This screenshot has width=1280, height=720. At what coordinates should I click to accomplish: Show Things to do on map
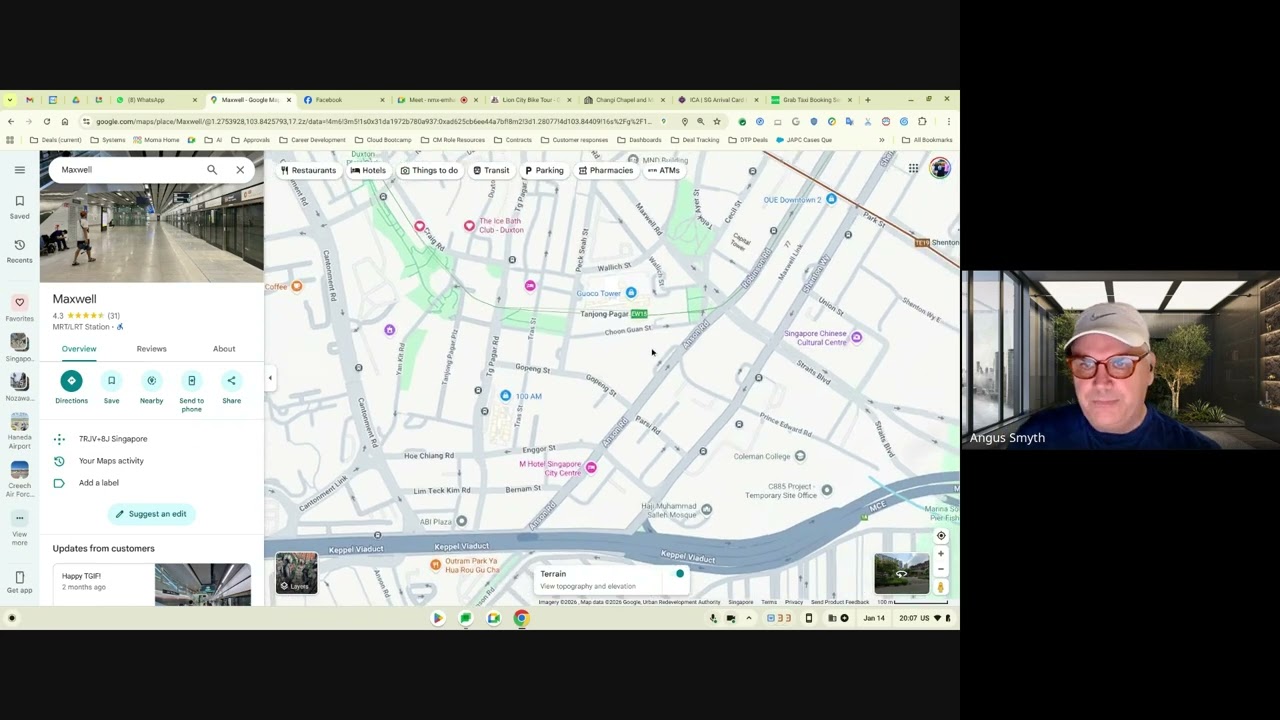429,171
